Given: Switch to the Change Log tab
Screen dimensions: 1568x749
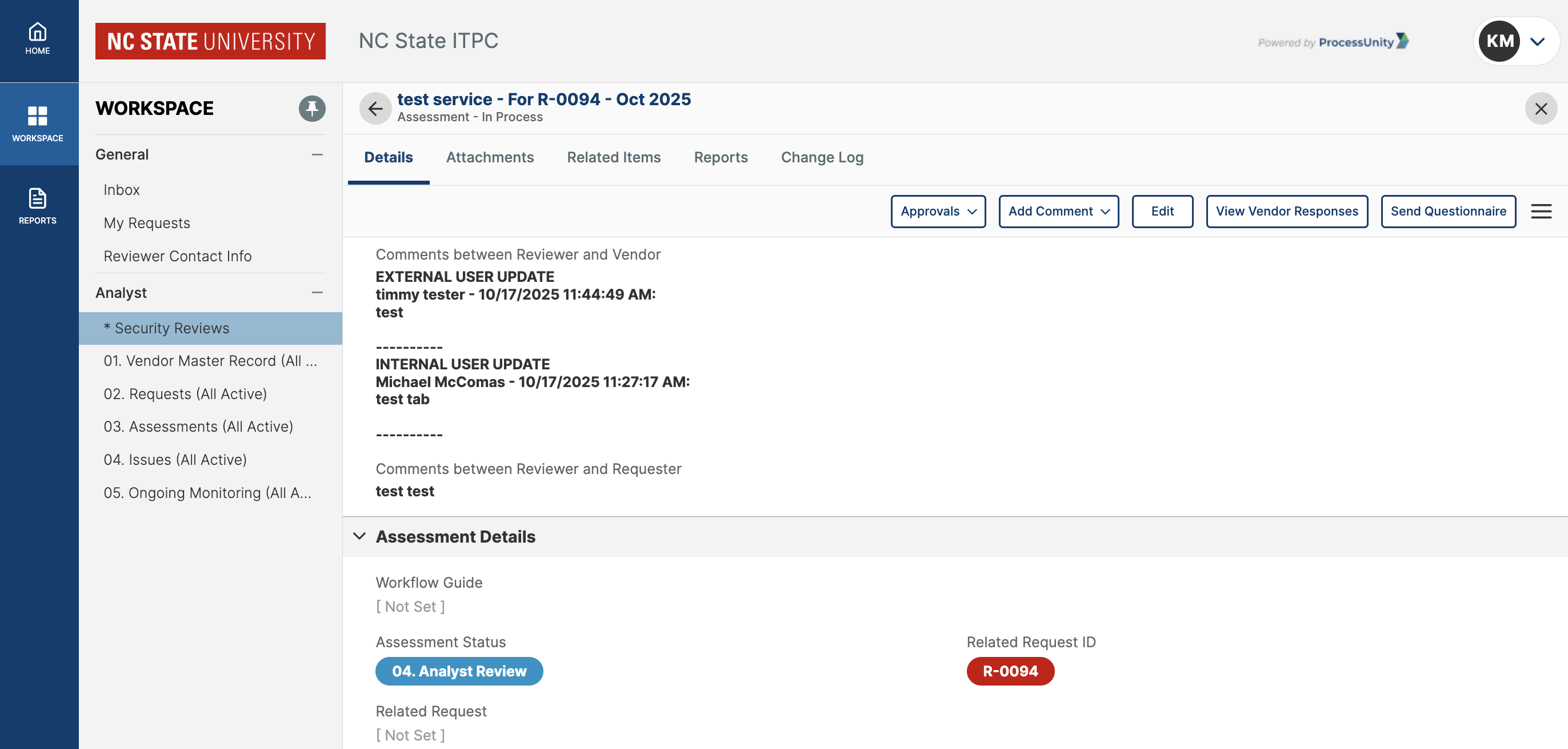Looking at the screenshot, I should (822, 158).
